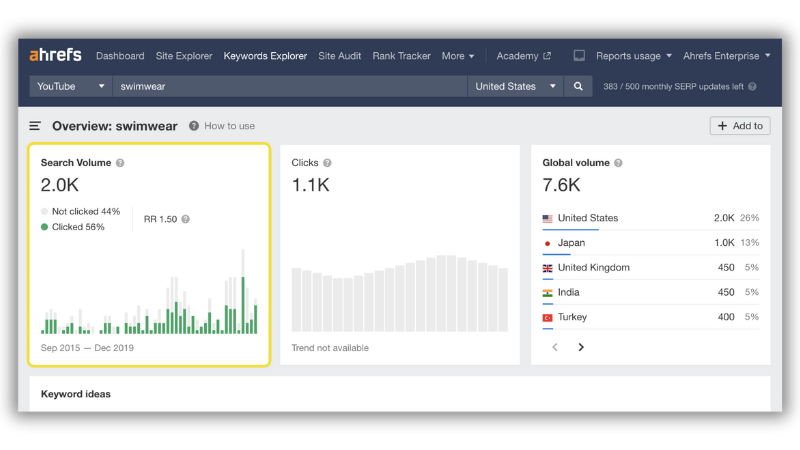
Task: Open the Rank Tracker tab
Action: (401, 56)
